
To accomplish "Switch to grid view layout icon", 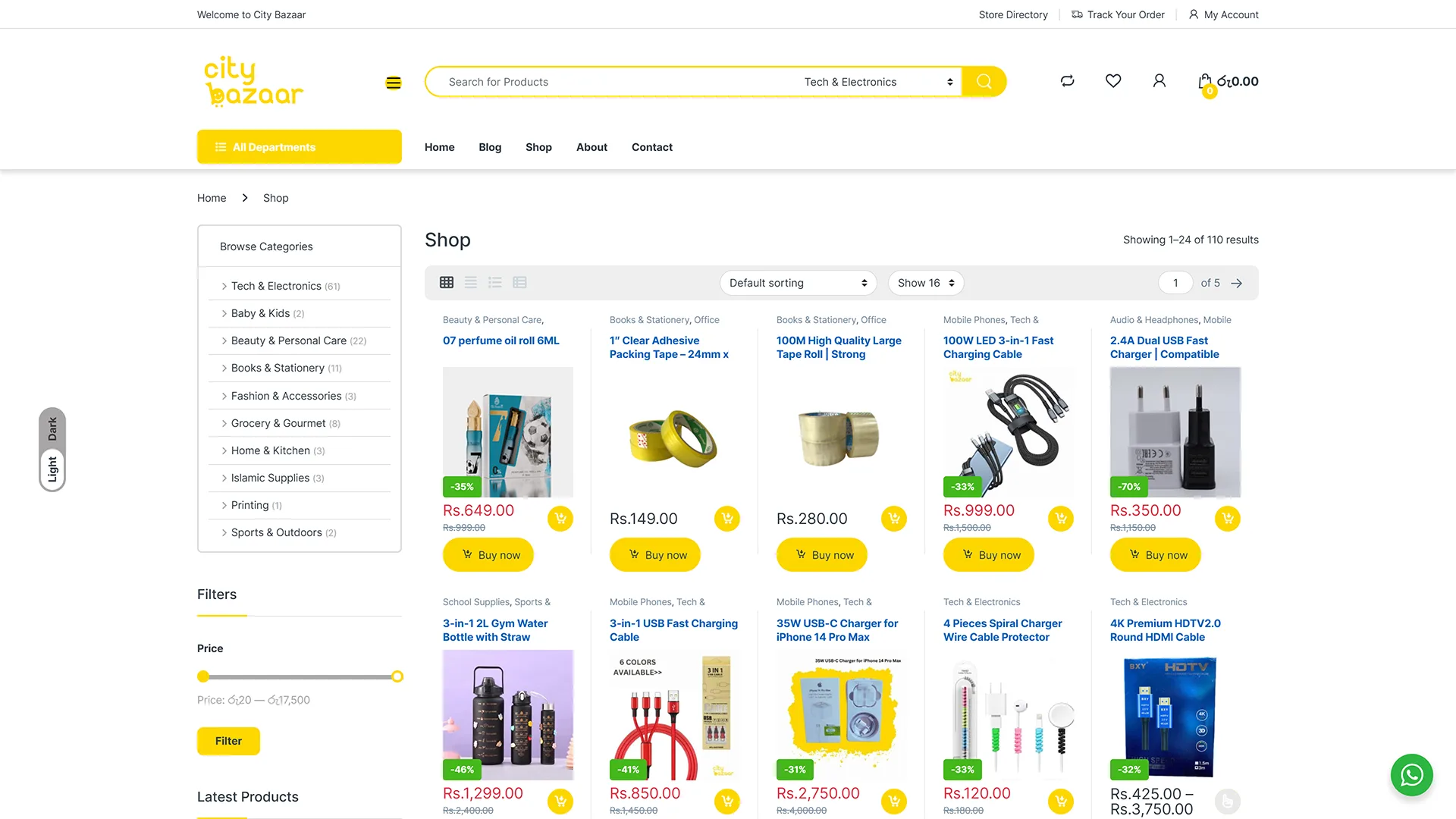I will (x=447, y=283).
